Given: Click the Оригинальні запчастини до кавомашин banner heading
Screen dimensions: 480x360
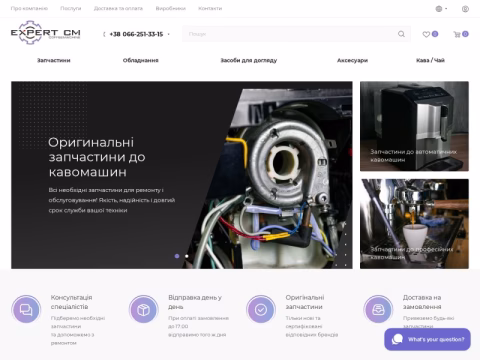Looking at the screenshot, I should [97, 157].
